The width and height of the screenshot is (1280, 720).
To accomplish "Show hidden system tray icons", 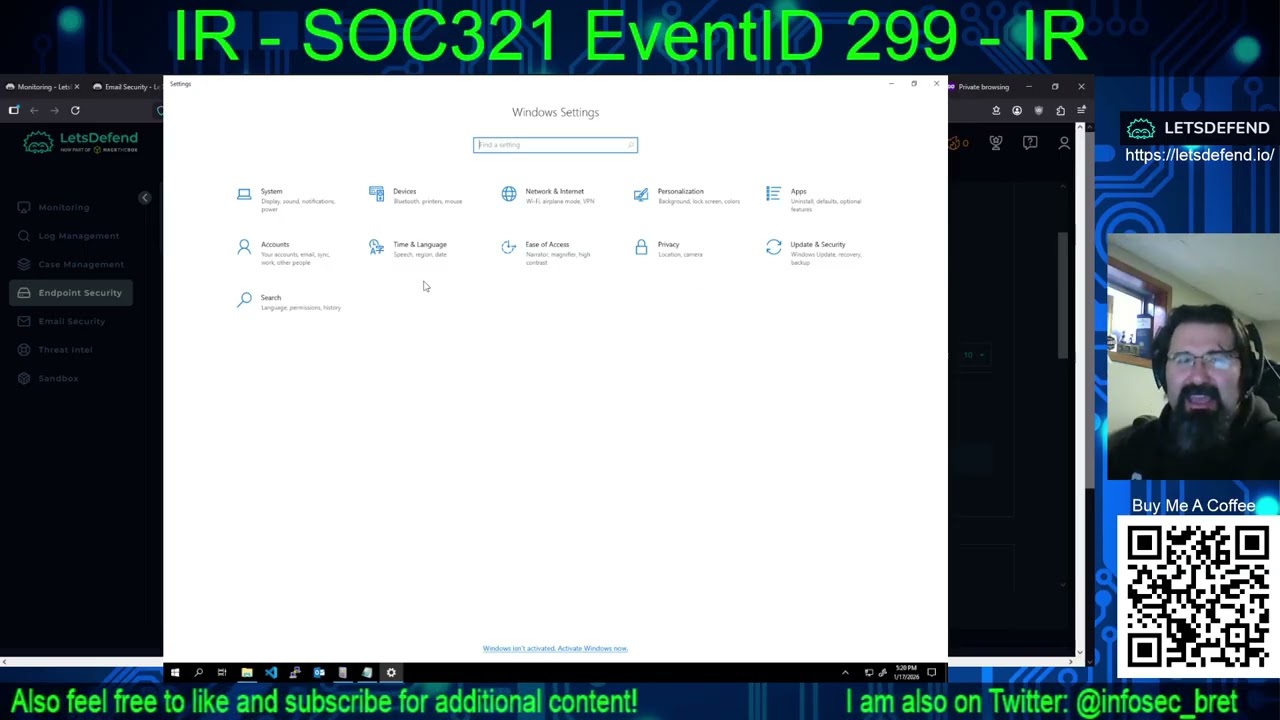I will 845,673.
